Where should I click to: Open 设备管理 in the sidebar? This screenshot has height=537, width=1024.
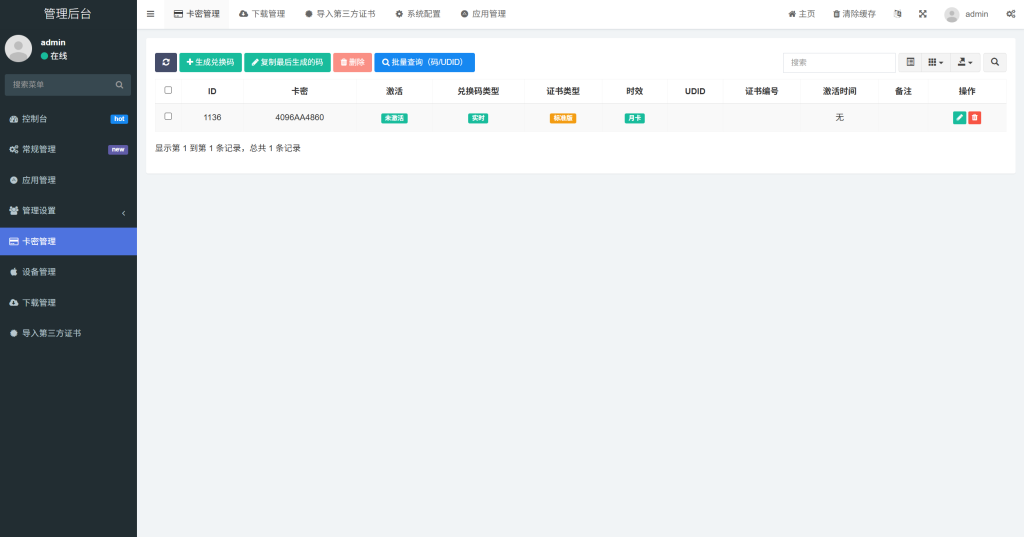(x=68, y=272)
